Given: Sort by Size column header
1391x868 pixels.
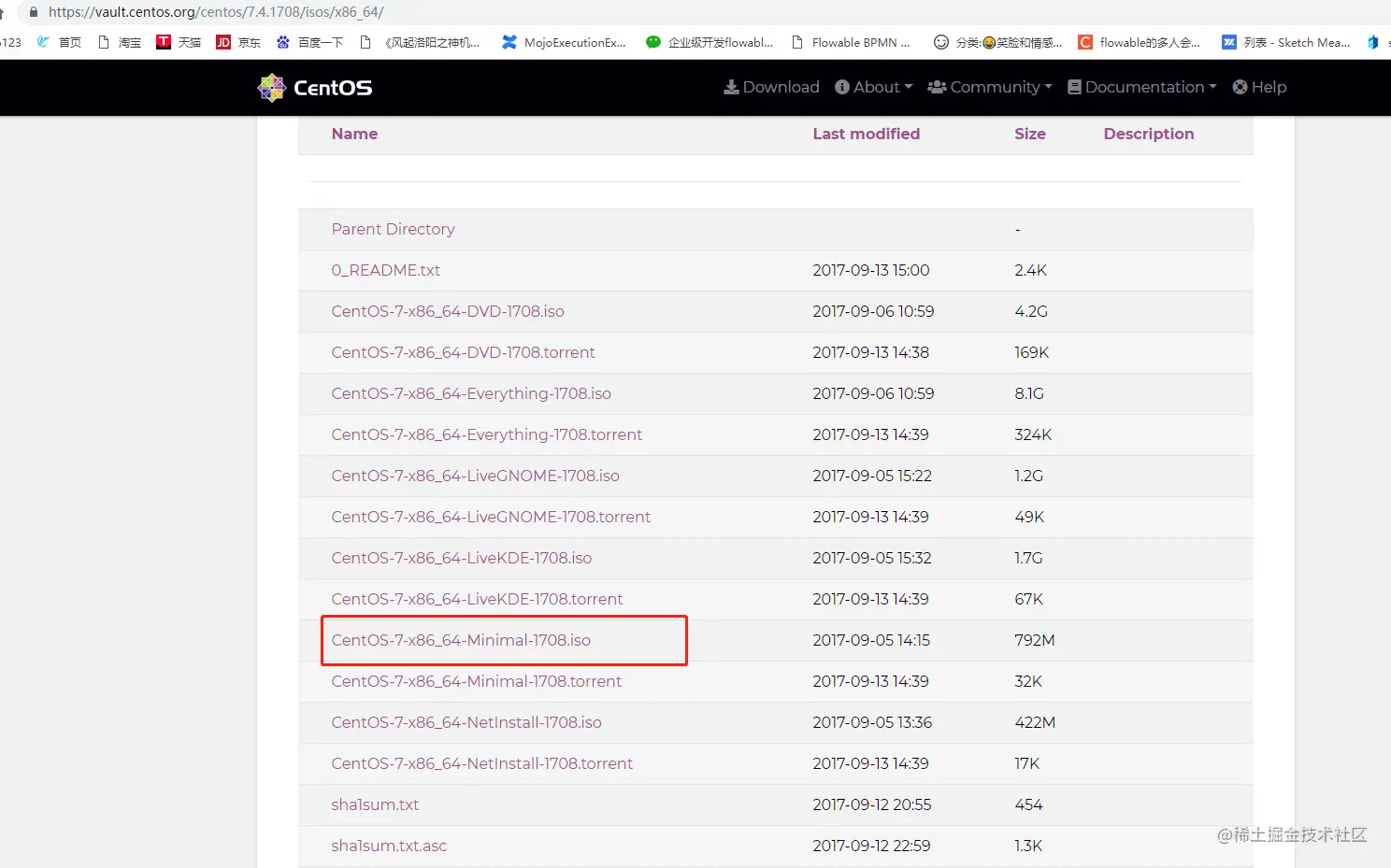Looking at the screenshot, I should tap(1030, 134).
